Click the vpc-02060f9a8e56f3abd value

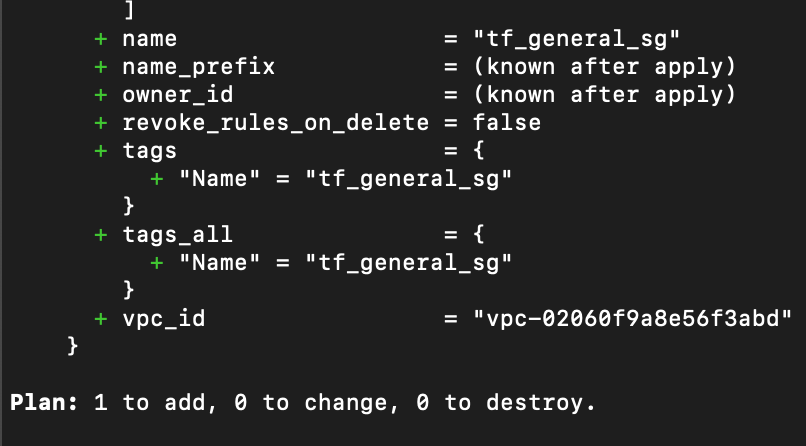tap(633, 319)
